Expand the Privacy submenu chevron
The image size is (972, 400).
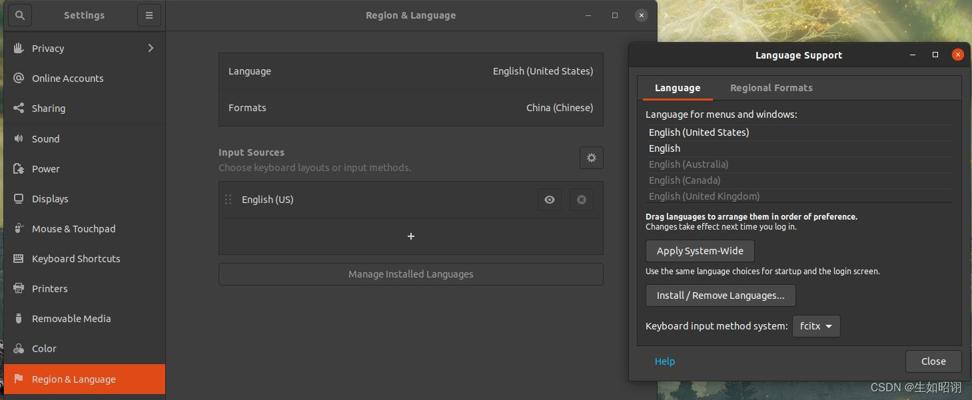click(x=151, y=48)
